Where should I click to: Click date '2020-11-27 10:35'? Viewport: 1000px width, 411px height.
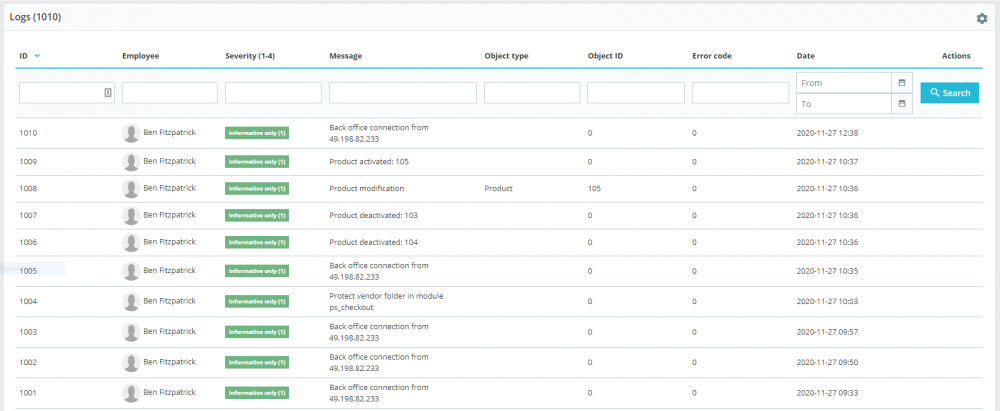tap(827, 271)
